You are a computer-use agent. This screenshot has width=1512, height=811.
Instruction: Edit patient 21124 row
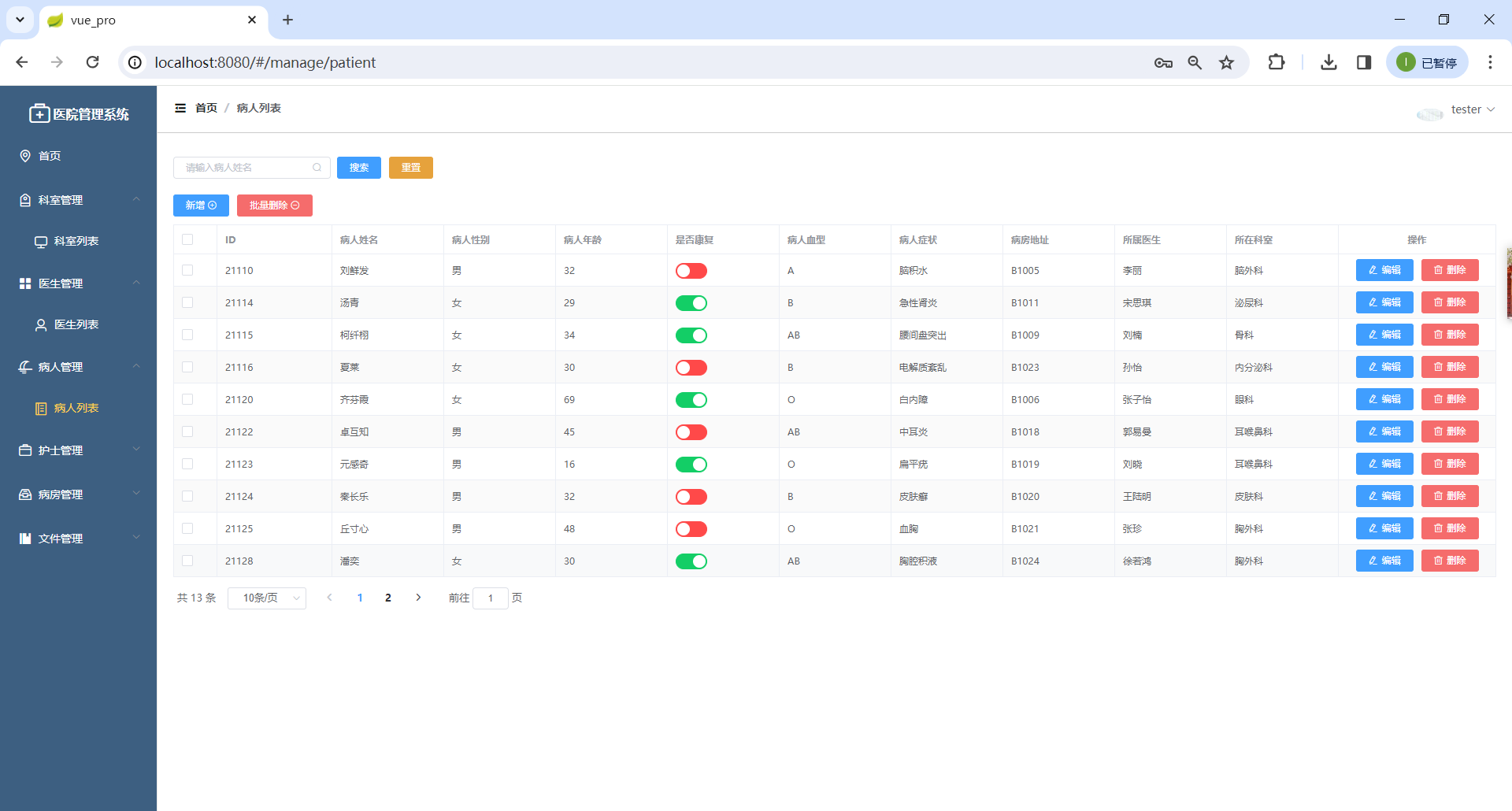click(x=1384, y=496)
